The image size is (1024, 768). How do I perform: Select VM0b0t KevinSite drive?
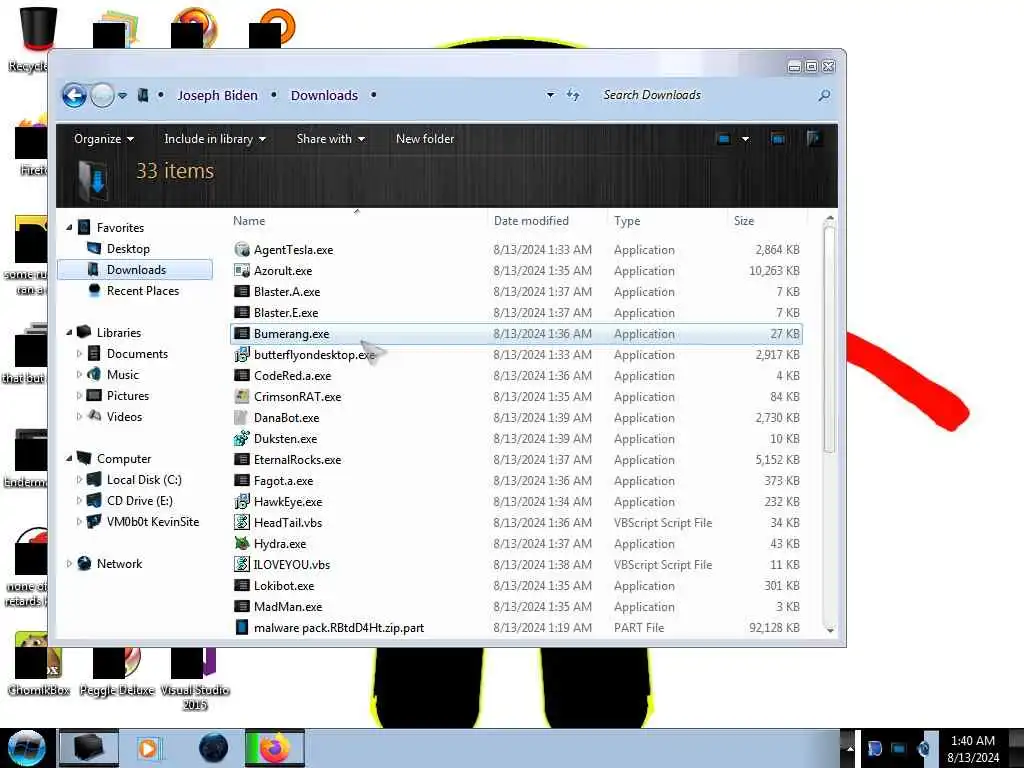[152, 521]
